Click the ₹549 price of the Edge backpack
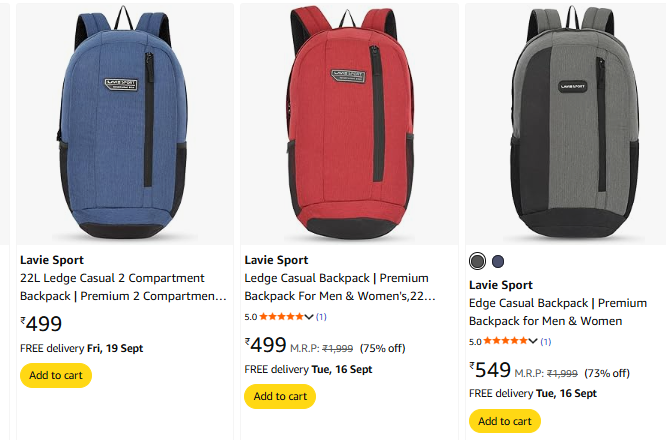This screenshot has height=440, width=666. 490,370
